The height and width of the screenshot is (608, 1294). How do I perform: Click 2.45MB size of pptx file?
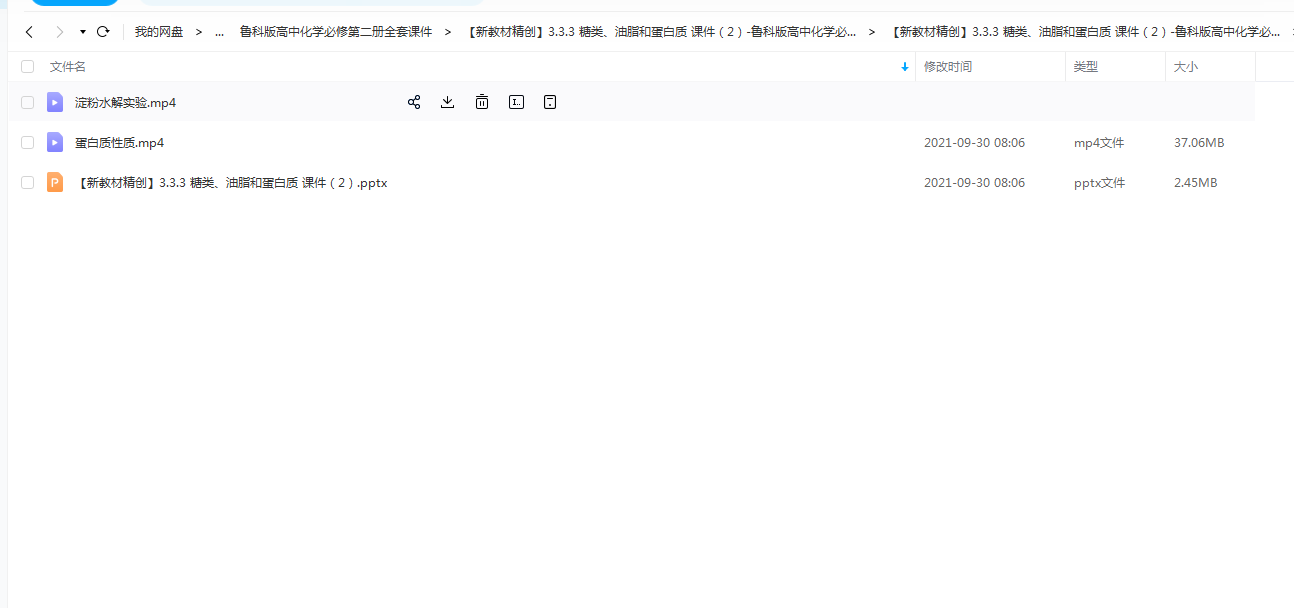tap(1196, 183)
